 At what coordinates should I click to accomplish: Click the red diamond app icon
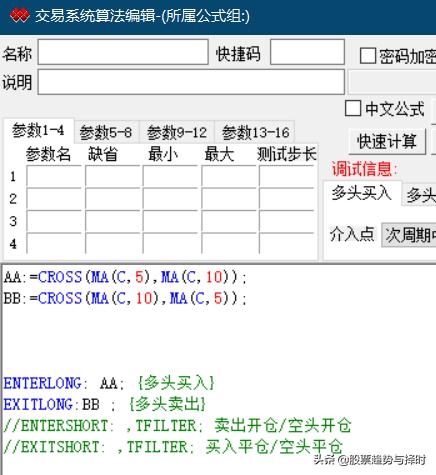[x=20, y=16]
